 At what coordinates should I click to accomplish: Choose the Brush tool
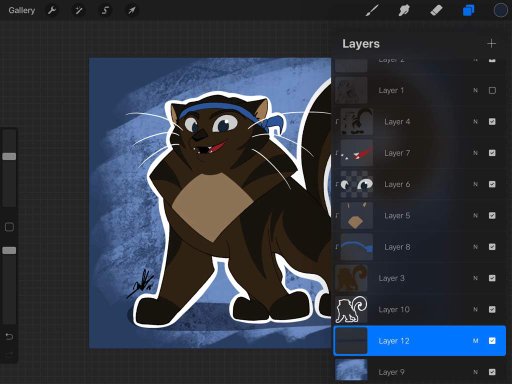pos(372,10)
